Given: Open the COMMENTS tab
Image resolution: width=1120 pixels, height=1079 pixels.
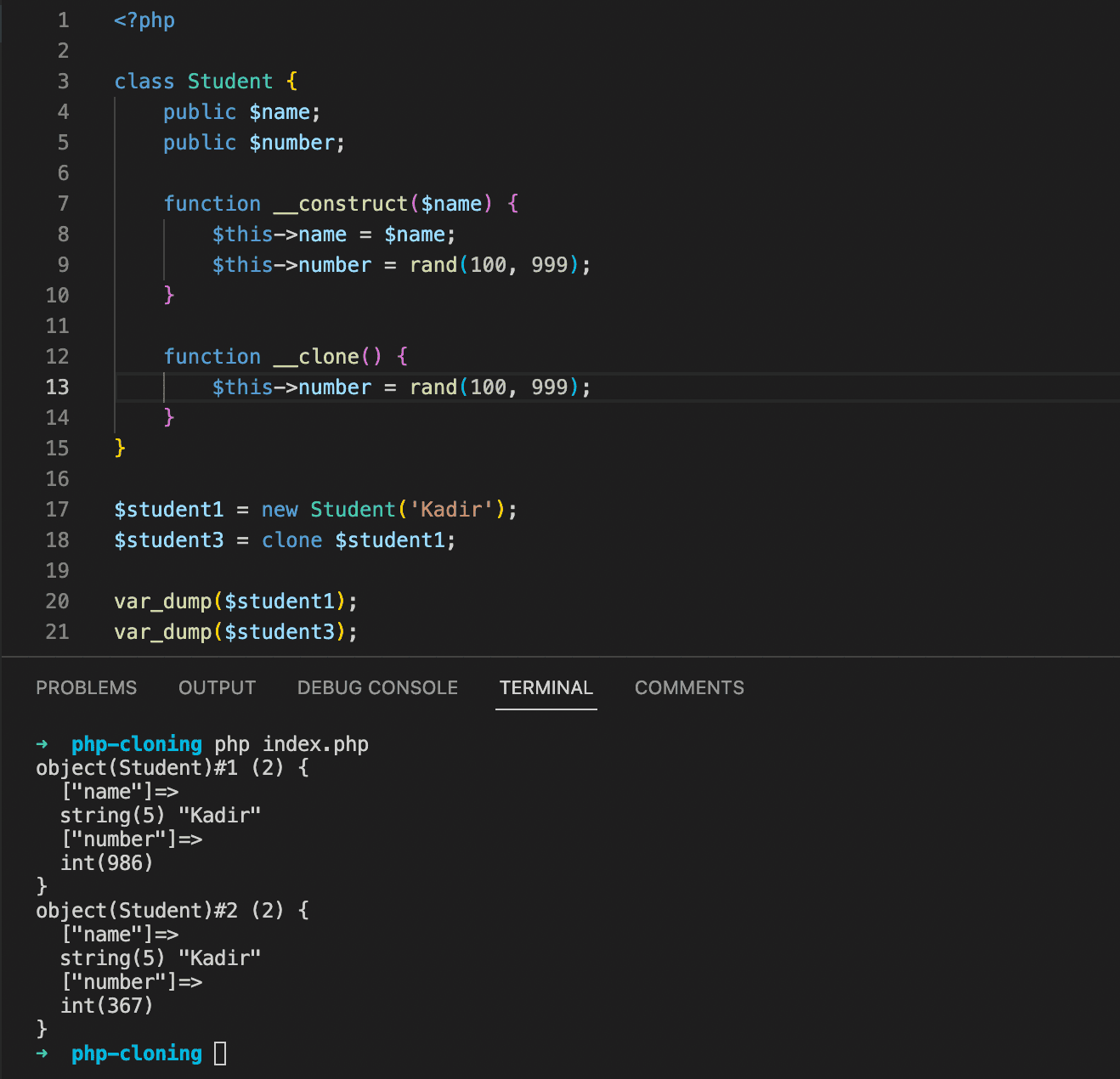Looking at the screenshot, I should pos(688,687).
